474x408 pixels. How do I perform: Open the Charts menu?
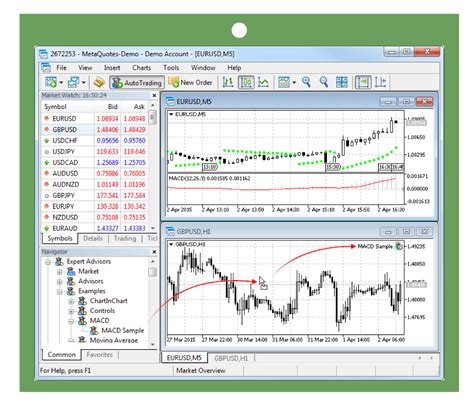tap(142, 68)
